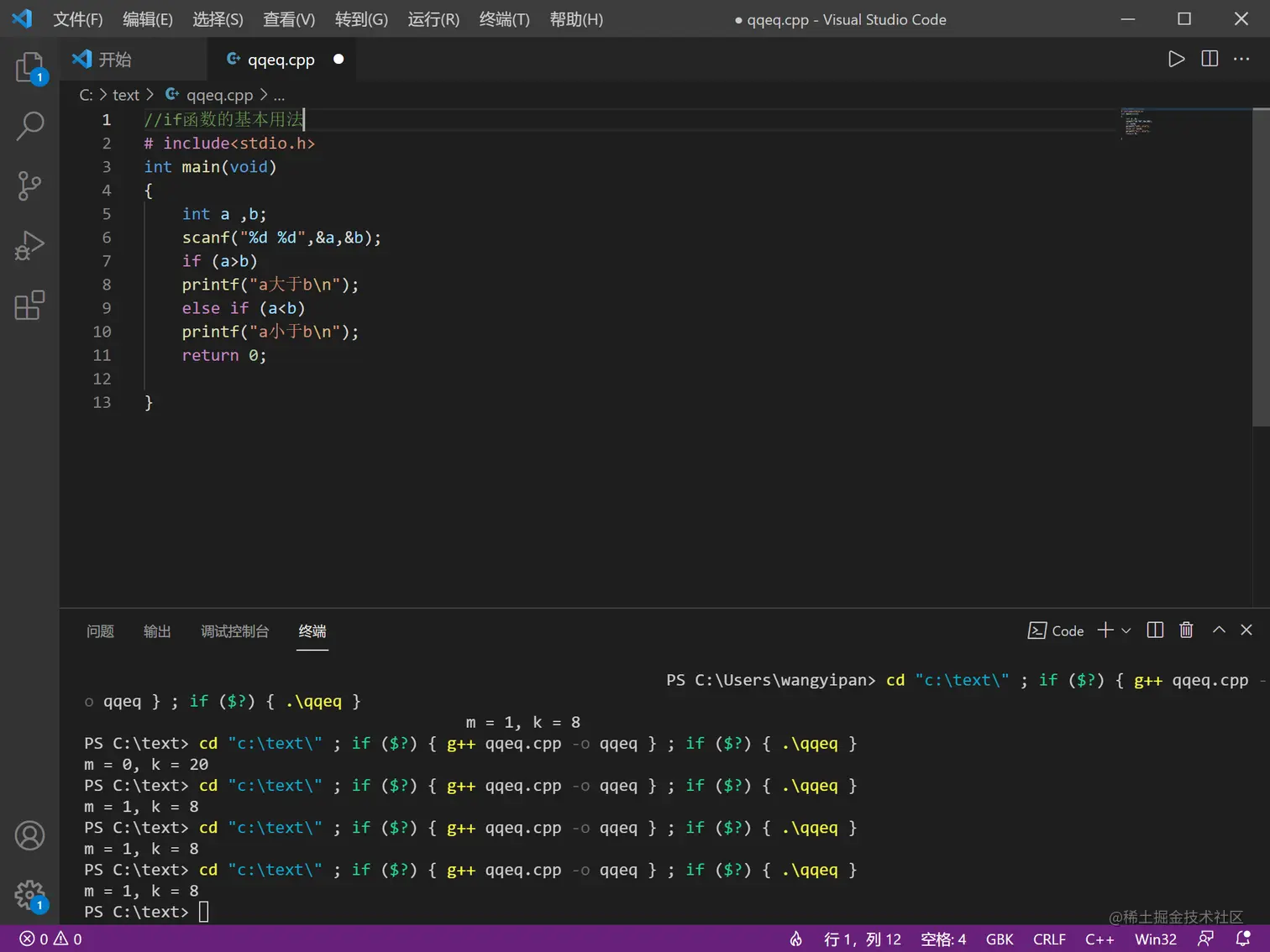Maximize the terminal panel size
Viewport: 1270px width, 952px height.
[x=1219, y=630]
